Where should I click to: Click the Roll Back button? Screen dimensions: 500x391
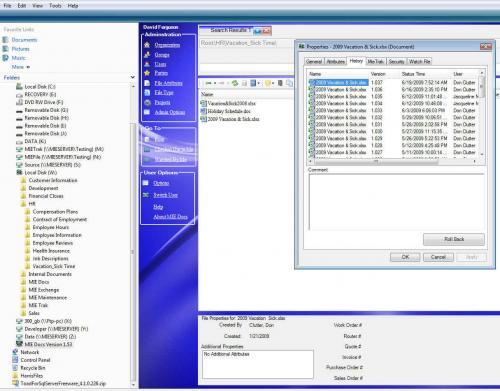click(454, 239)
